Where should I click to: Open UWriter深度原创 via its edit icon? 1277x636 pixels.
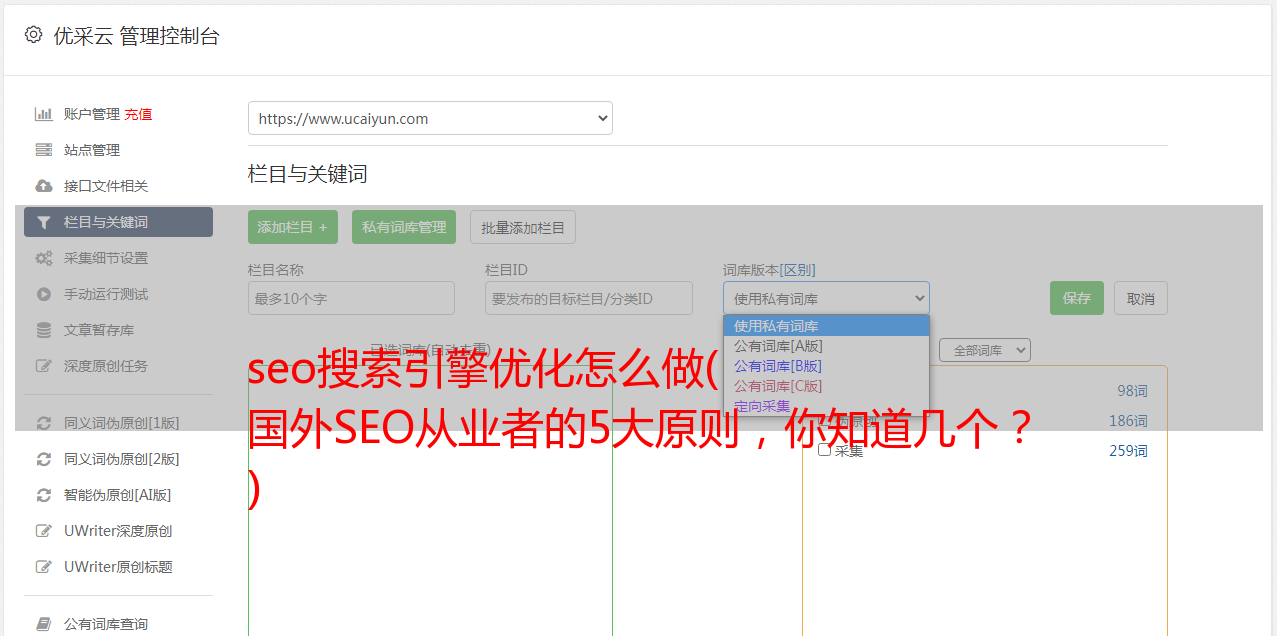click(43, 531)
